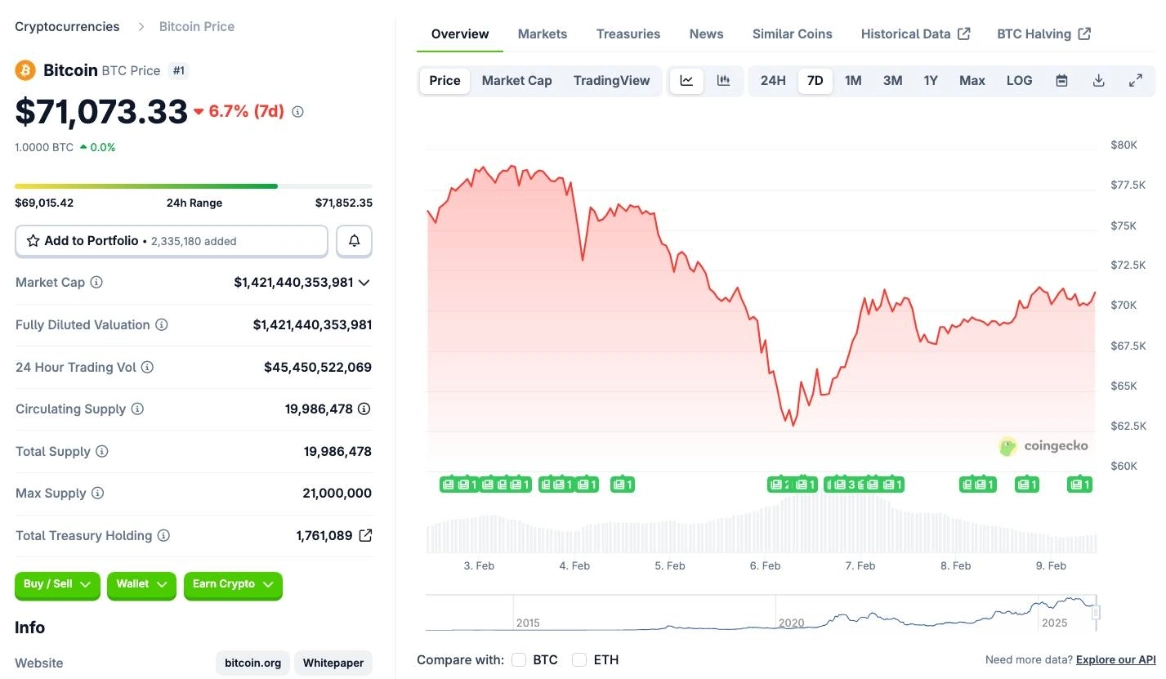Download the chart using the download icon
1166x679 pixels.
pyautogui.click(x=1098, y=80)
